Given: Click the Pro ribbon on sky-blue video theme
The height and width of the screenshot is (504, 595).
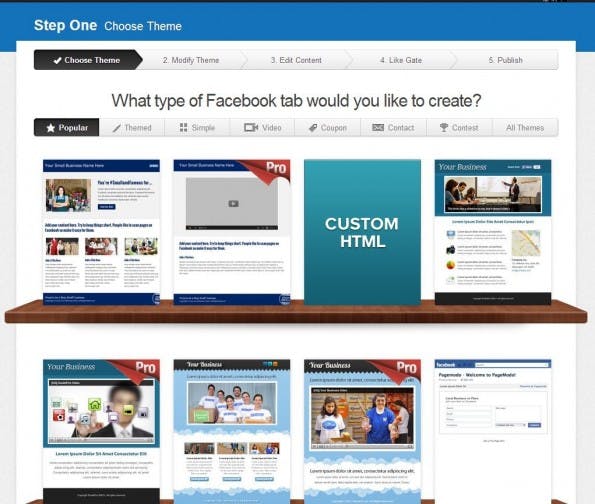Looking at the screenshot, I should pyautogui.click(x=400, y=370).
